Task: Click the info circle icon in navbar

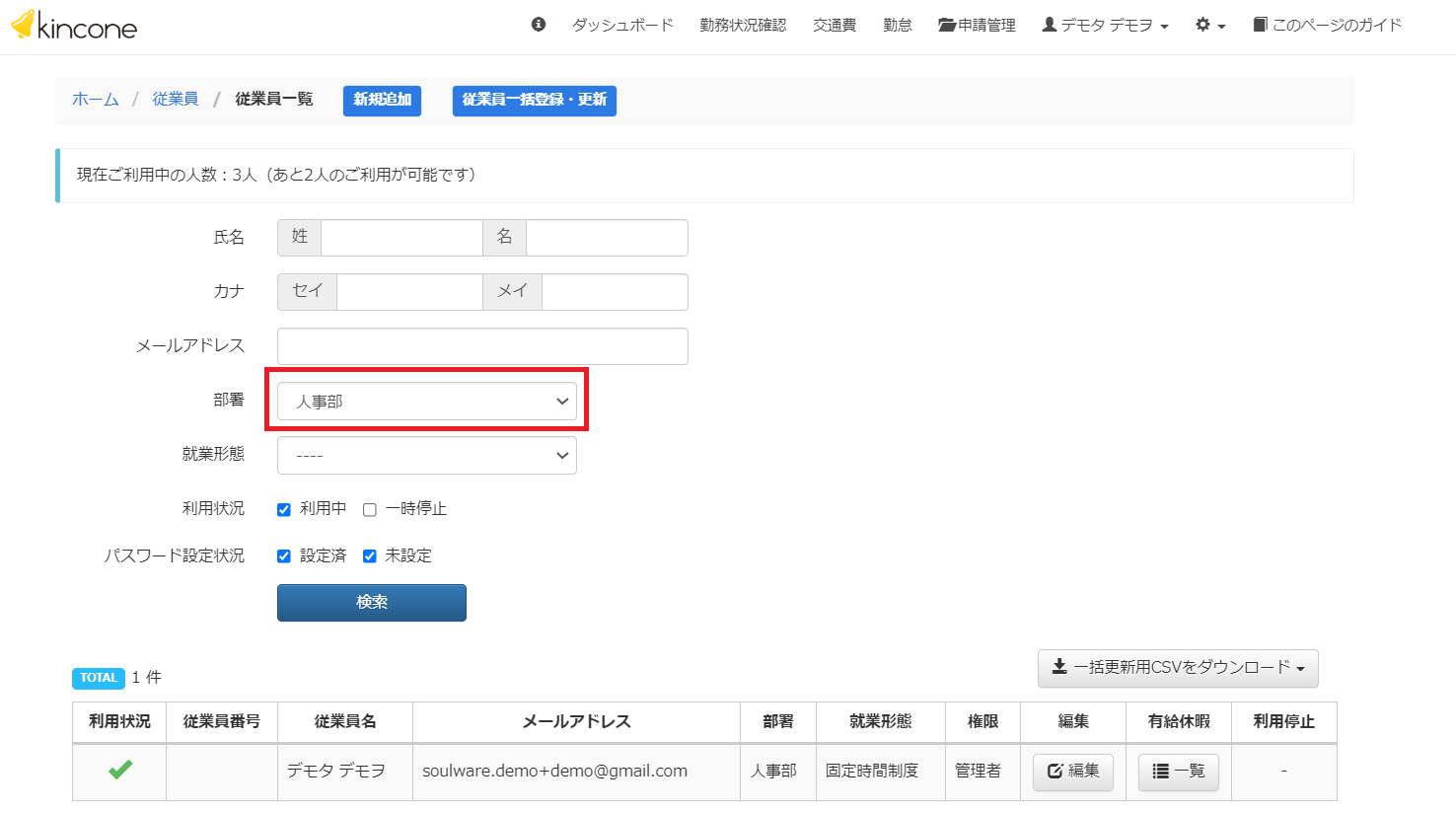Action: (x=539, y=25)
